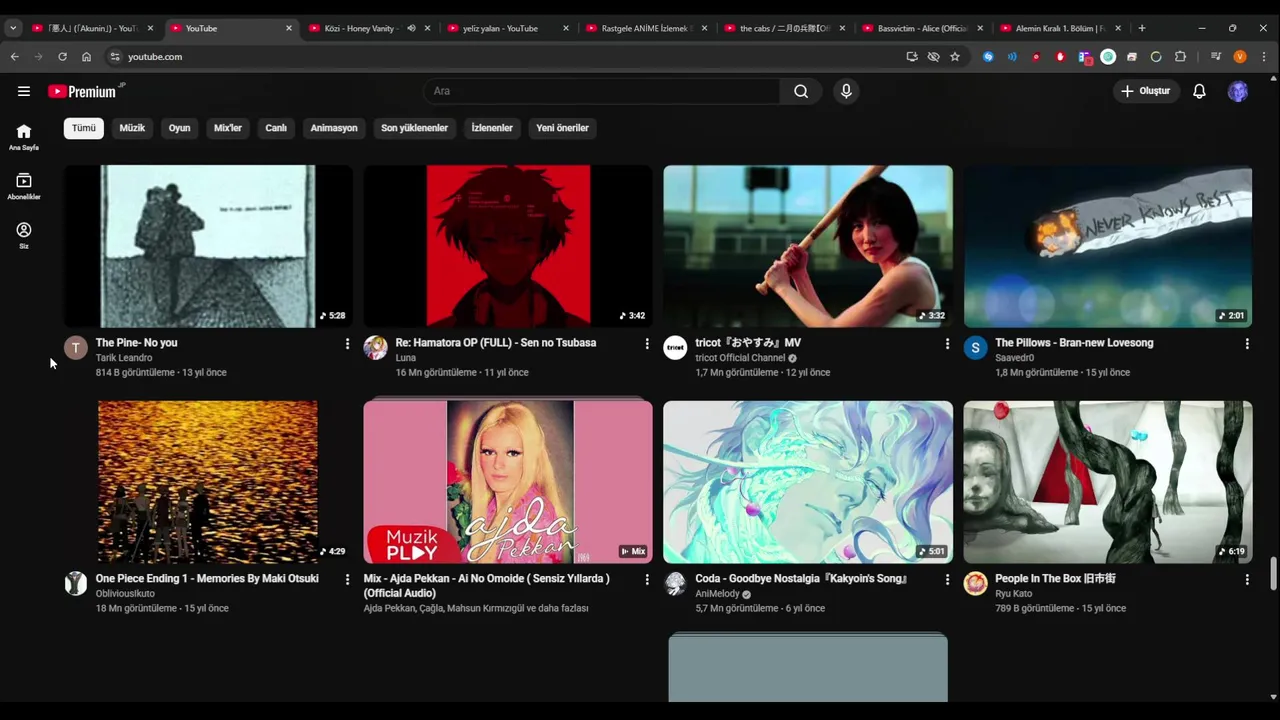Open Coda - Goodbye Nostalgia title link
Image resolution: width=1280 pixels, height=720 pixels.
[801, 579]
